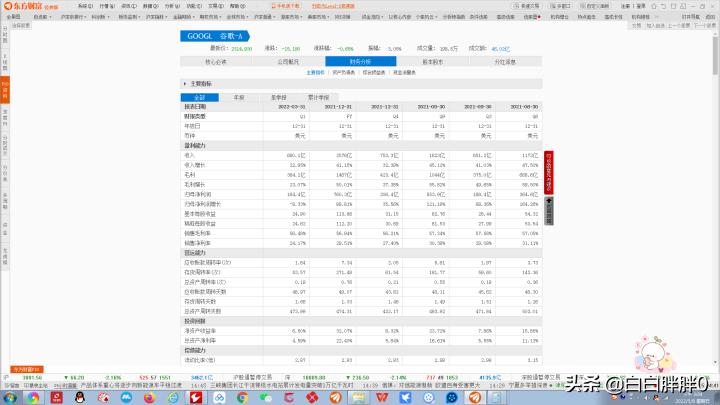Click the 2022-03-31 column header
The width and height of the screenshot is (720, 405).
pyautogui.click(x=292, y=107)
